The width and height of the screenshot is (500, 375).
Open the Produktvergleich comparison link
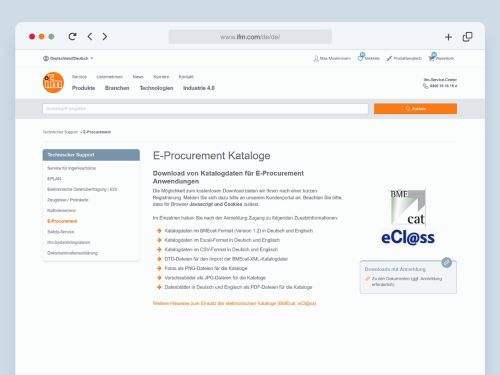click(404, 58)
